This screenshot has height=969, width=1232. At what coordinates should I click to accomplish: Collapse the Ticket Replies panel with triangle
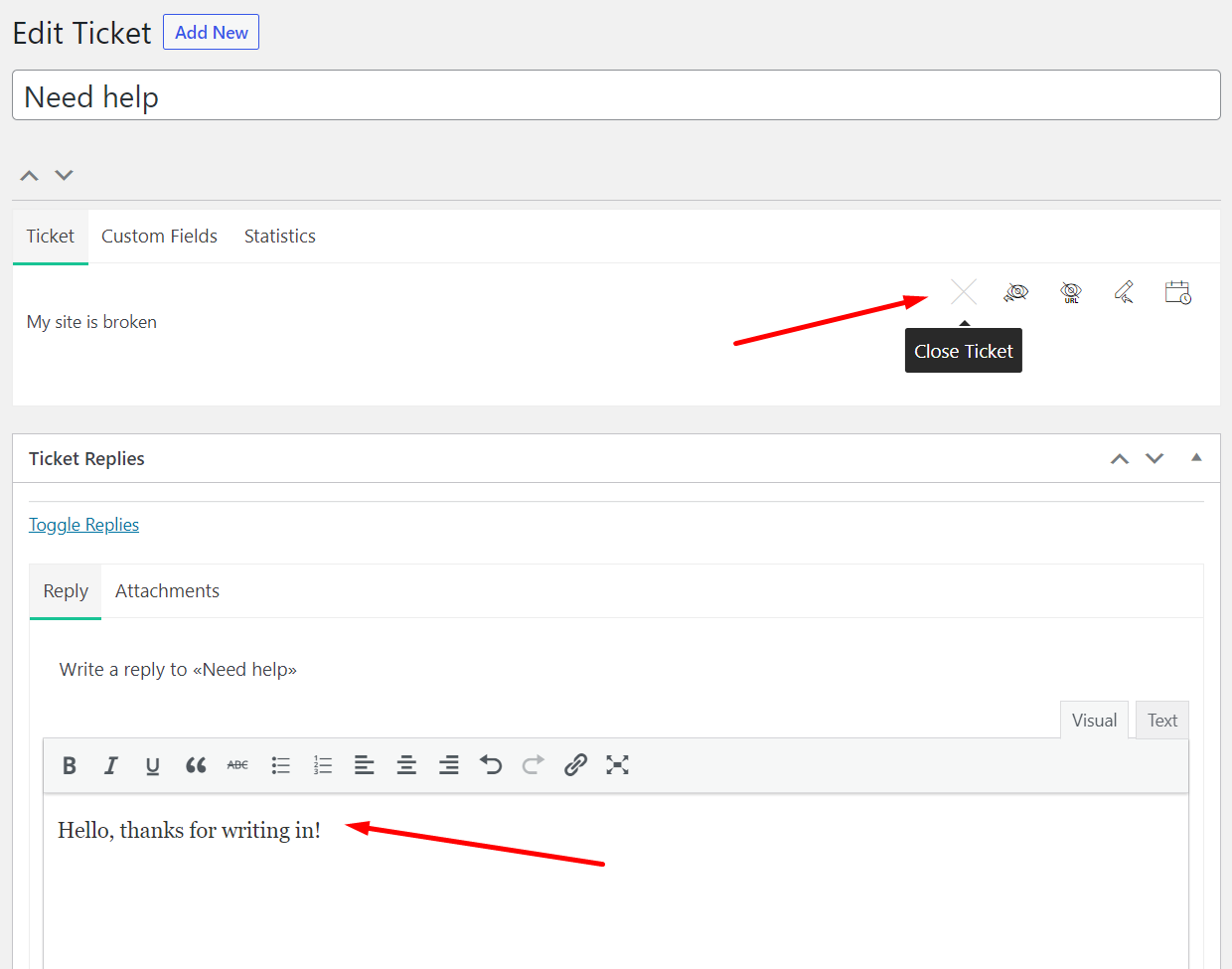coord(1196,458)
